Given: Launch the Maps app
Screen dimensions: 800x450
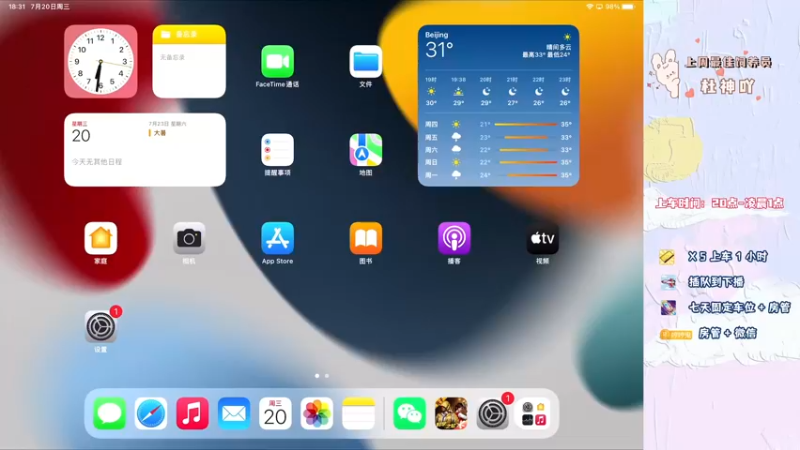Looking at the screenshot, I should pos(365,150).
